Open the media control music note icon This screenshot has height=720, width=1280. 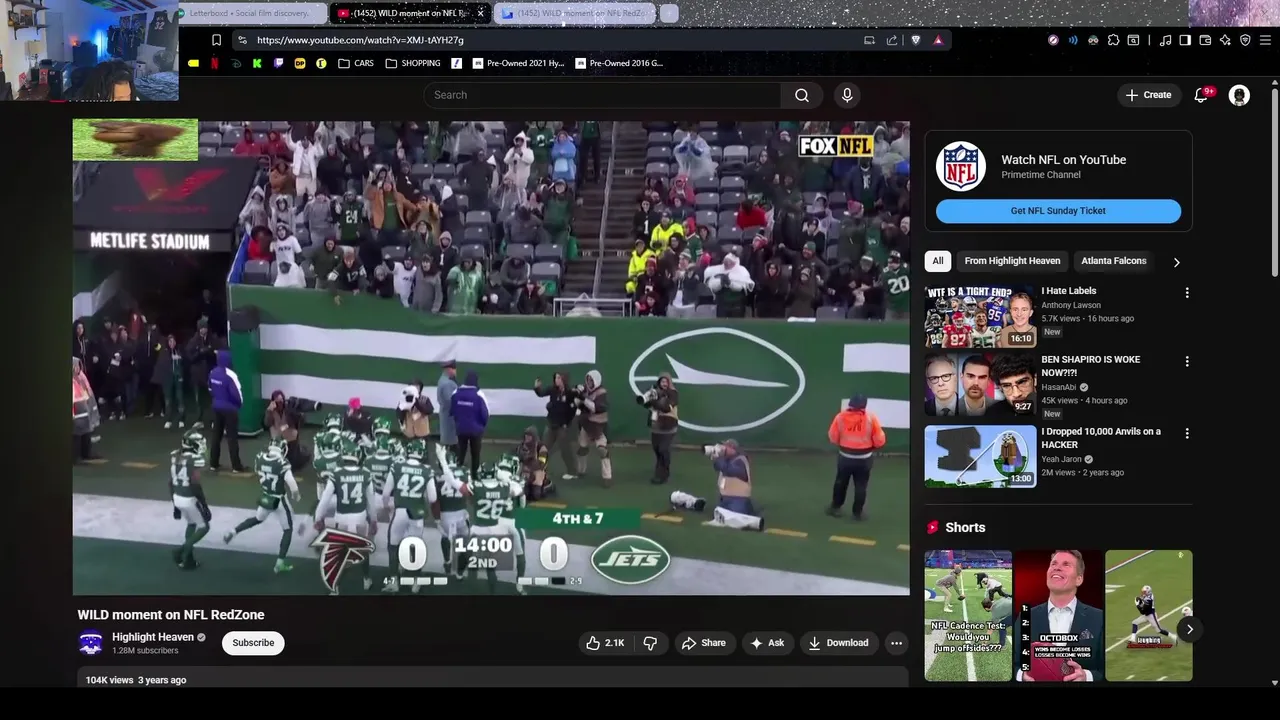pos(1165,40)
